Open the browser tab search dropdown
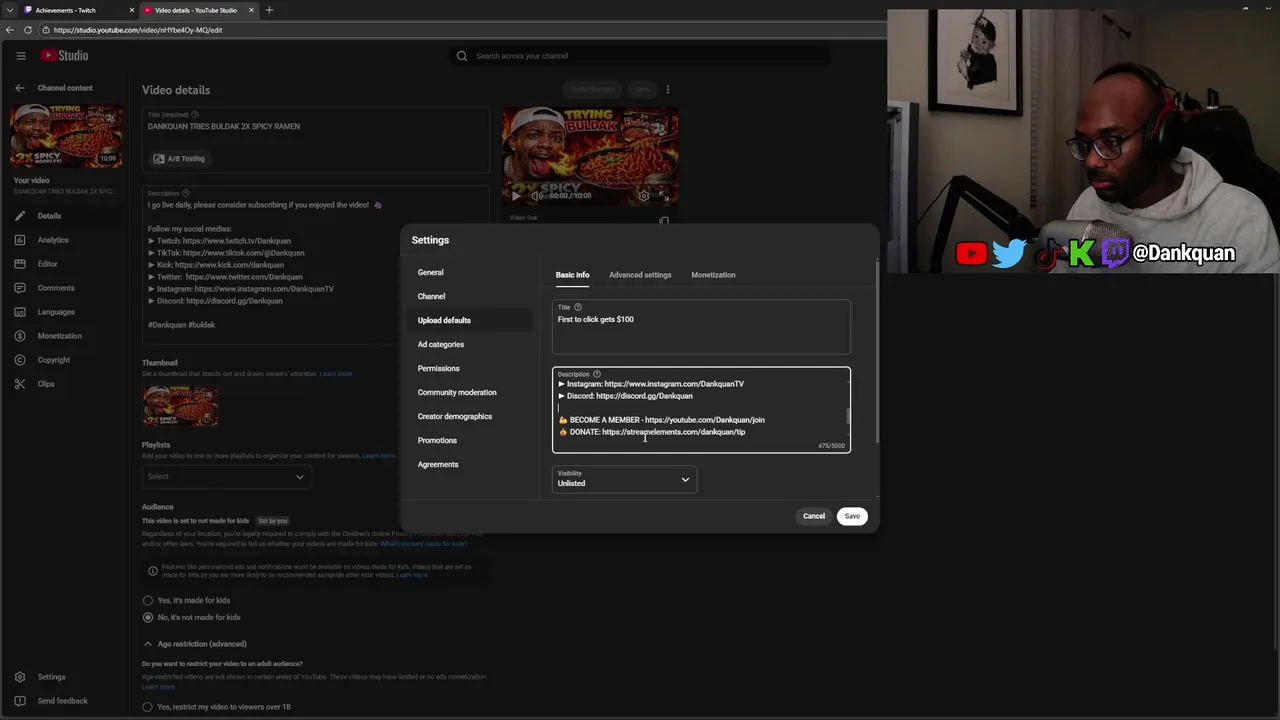This screenshot has height=720, width=1280. (x=10, y=10)
